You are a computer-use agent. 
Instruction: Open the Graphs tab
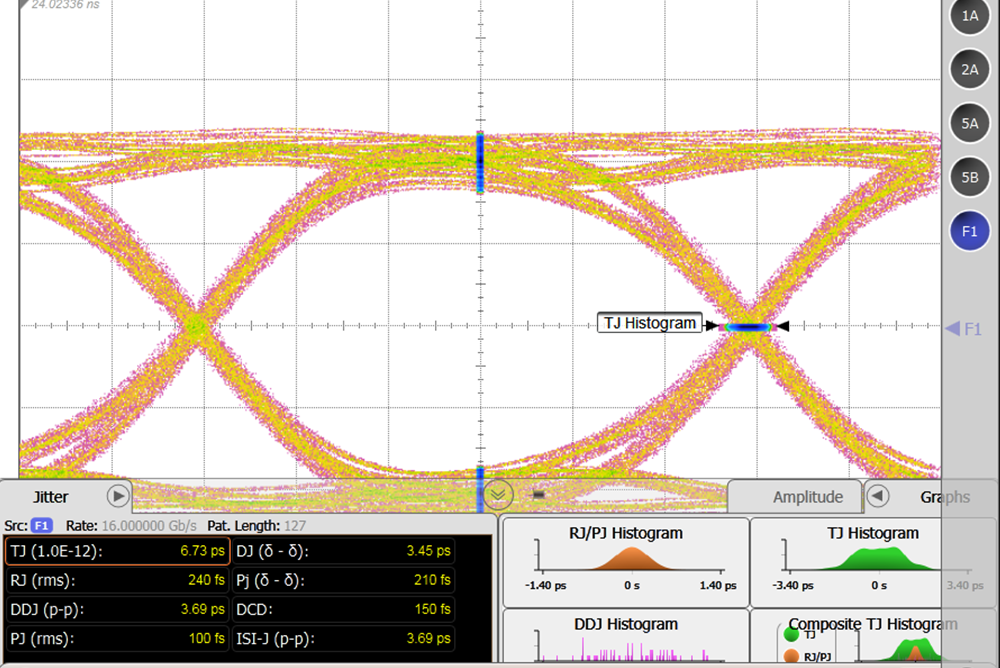pyautogui.click(x=943, y=497)
